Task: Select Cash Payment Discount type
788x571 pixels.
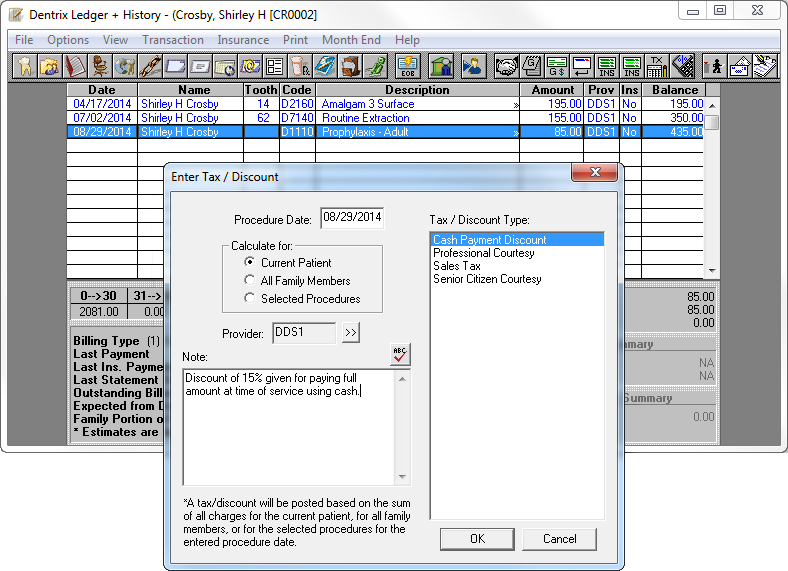Action: pyautogui.click(x=517, y=240)
